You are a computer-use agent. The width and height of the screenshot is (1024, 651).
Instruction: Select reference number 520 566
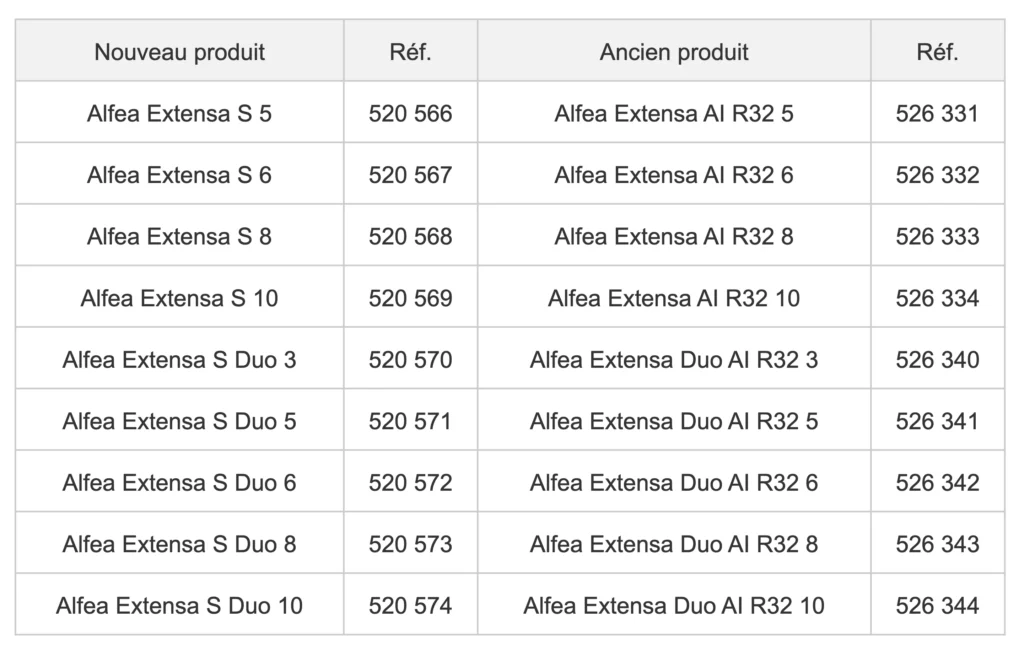410,113
